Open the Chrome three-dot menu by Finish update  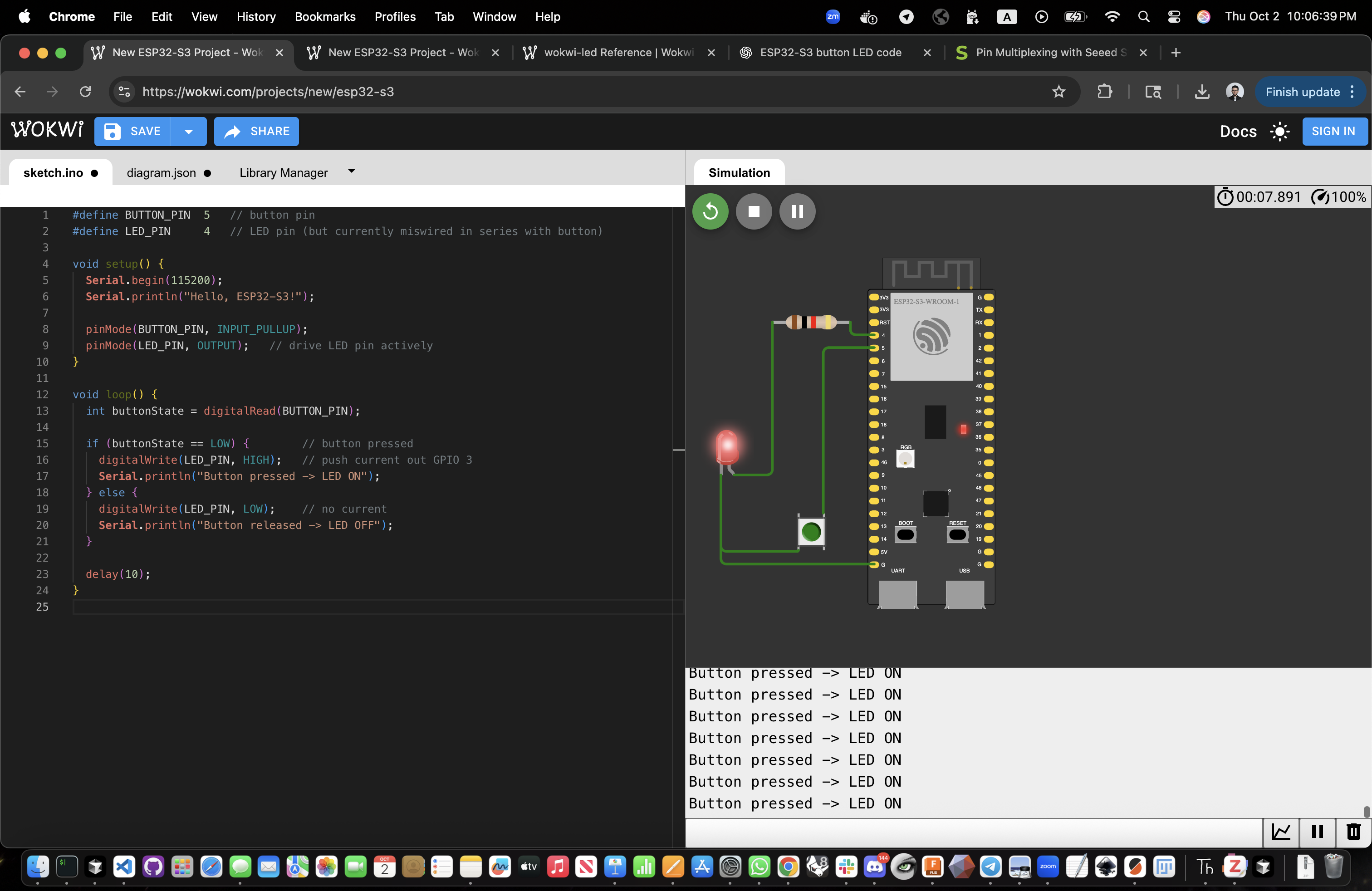click(x=1352, y=92)
